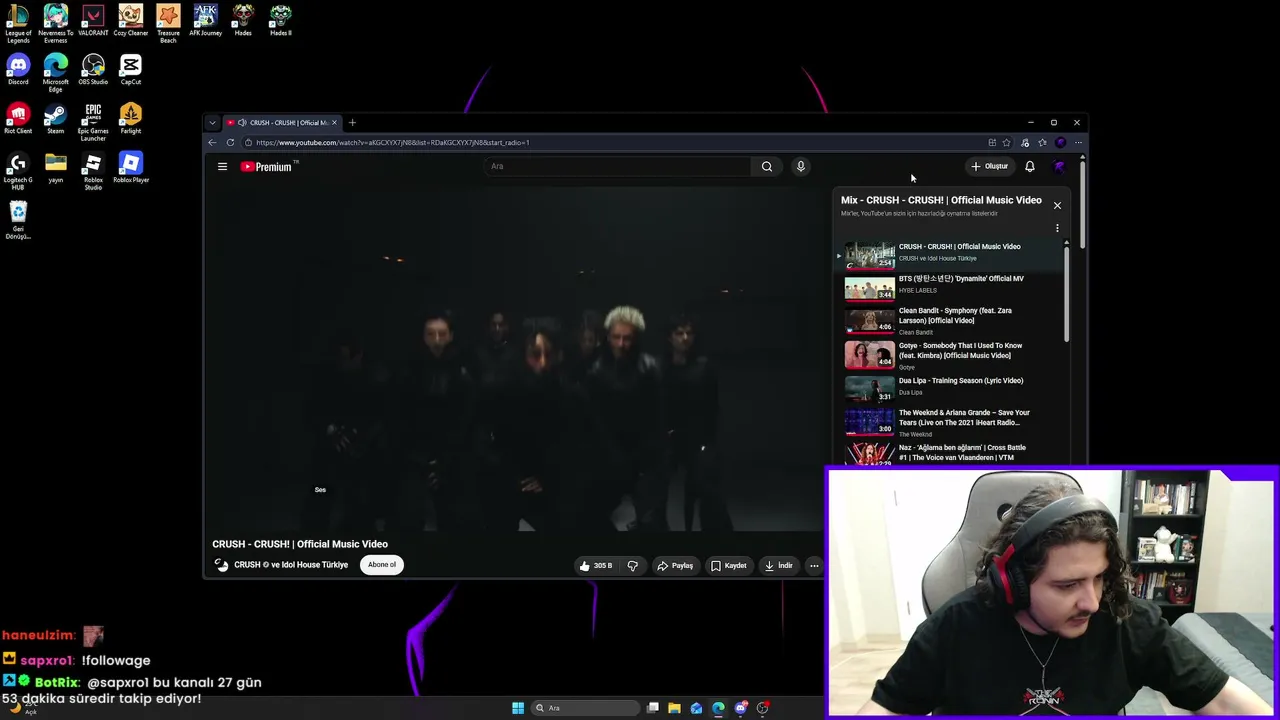Open Discord from the taskbar

[741, 708]
